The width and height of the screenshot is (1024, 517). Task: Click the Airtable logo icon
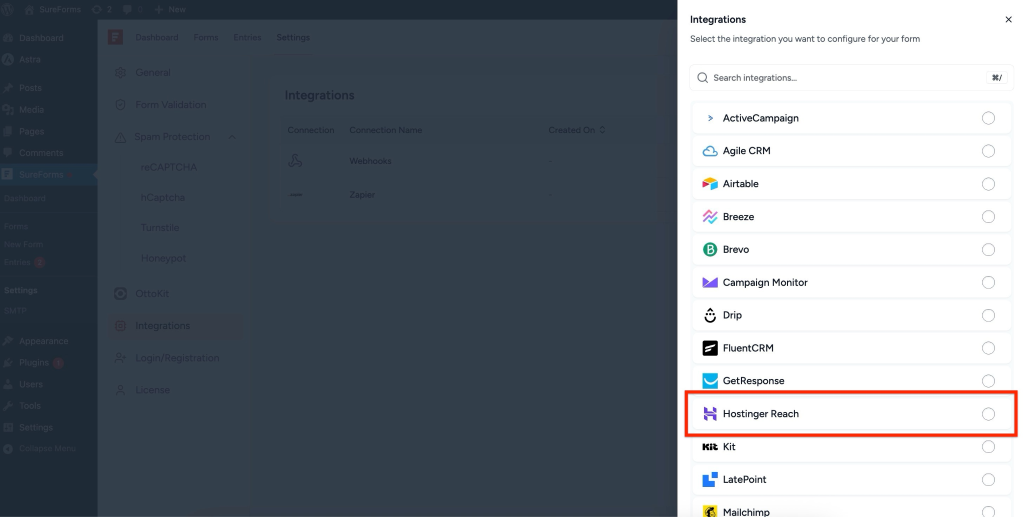[x=710, y=184]
